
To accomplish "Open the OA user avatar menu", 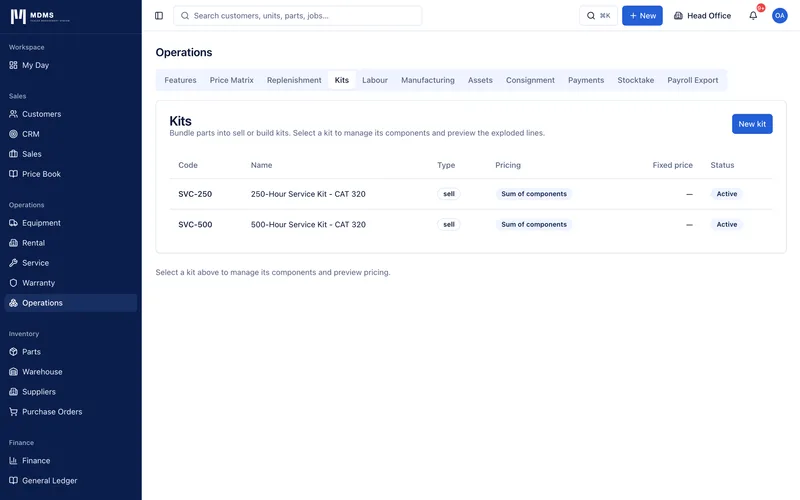I will point(779,16).
